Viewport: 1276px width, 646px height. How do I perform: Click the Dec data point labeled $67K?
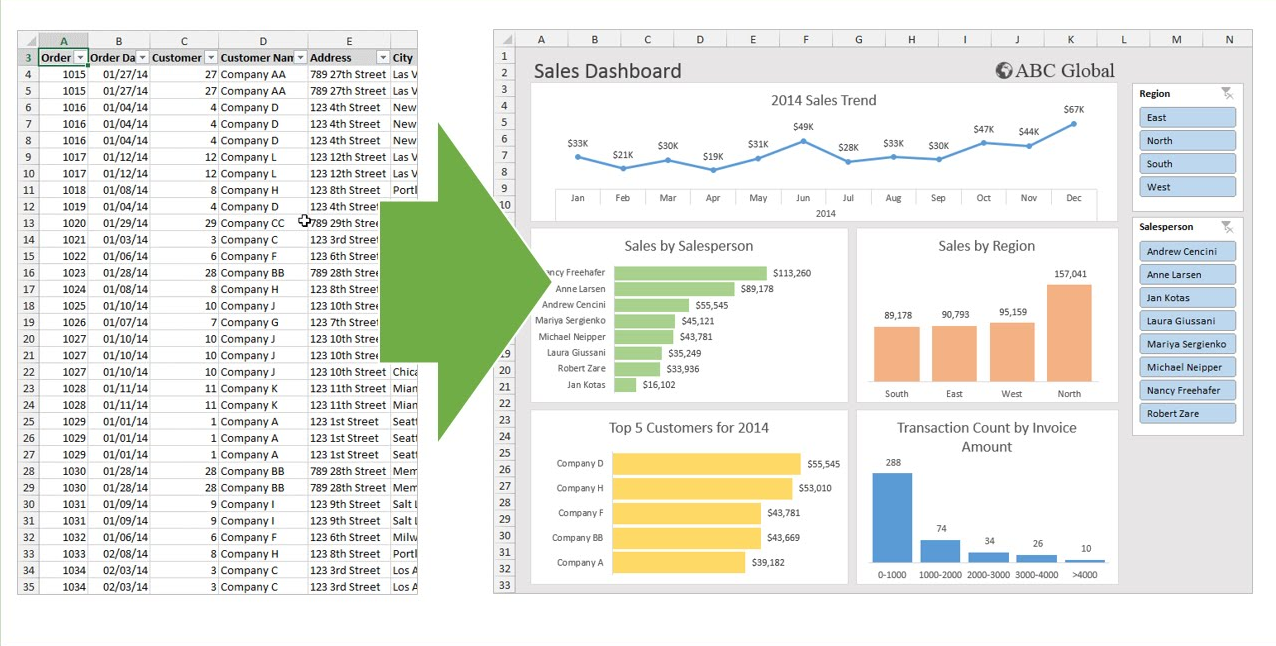click(1074, 124)
